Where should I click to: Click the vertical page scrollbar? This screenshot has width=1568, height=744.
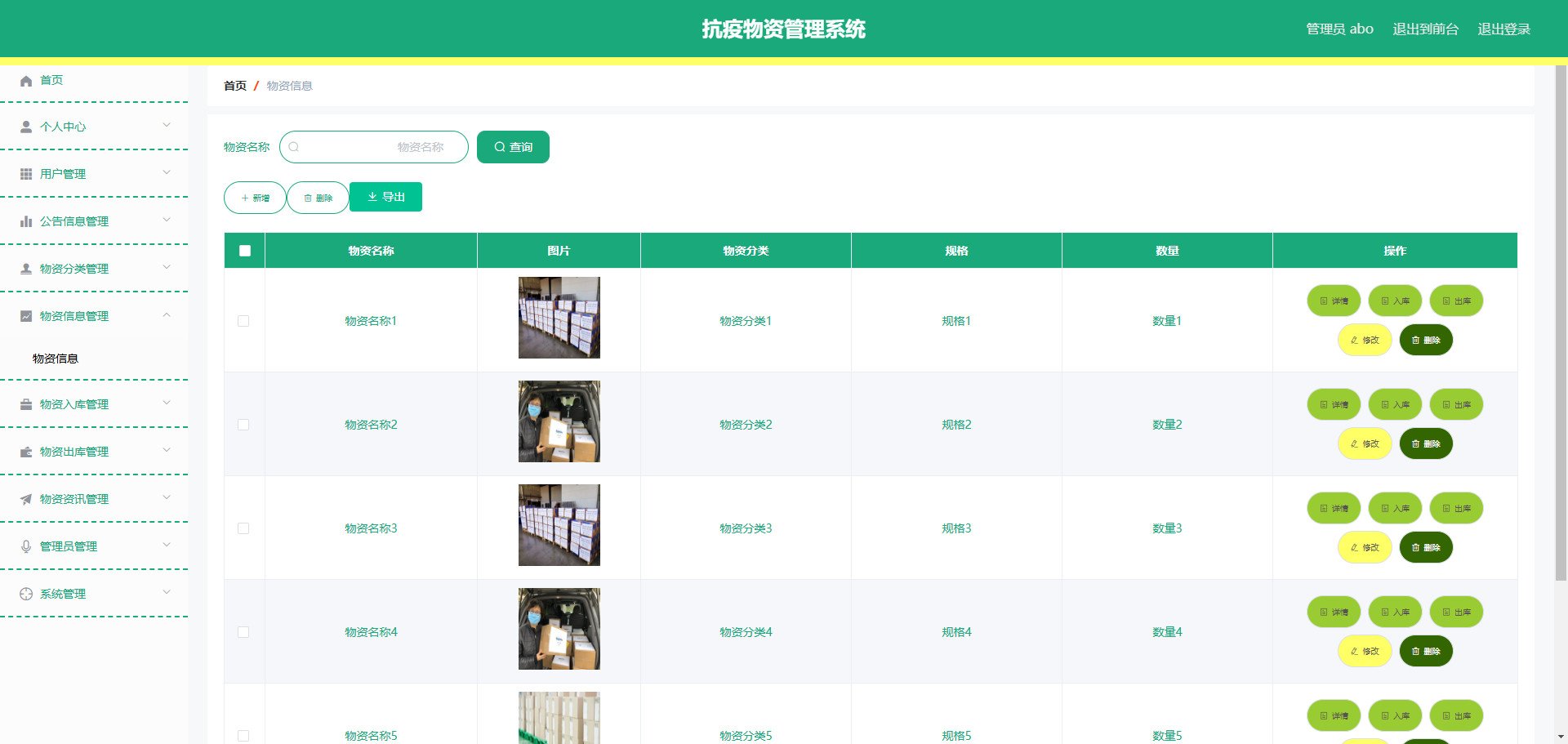pyautogui.click(x=1561, y=323)
